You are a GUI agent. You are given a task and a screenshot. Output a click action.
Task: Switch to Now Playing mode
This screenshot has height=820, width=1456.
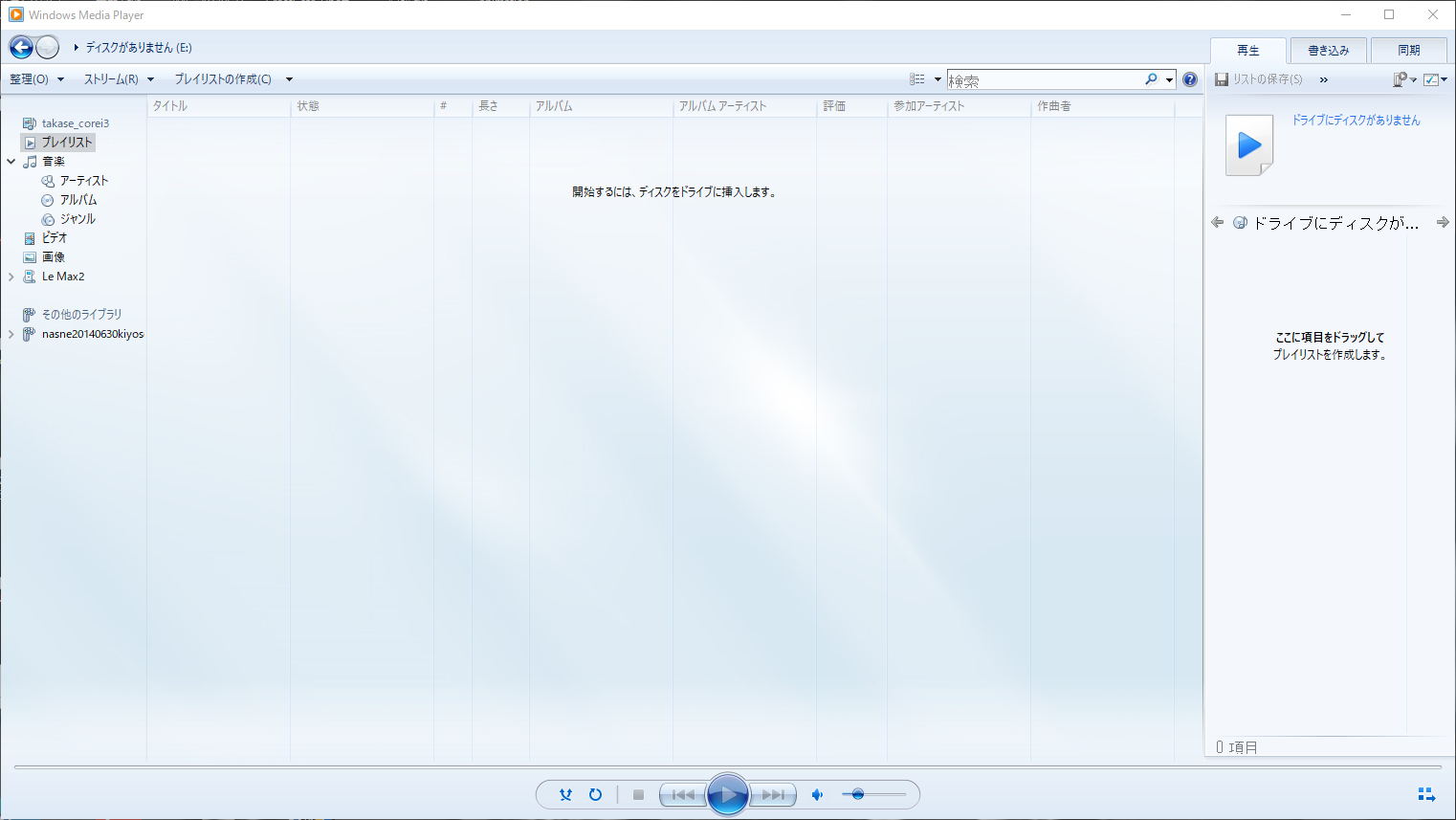click(1426, 794)
